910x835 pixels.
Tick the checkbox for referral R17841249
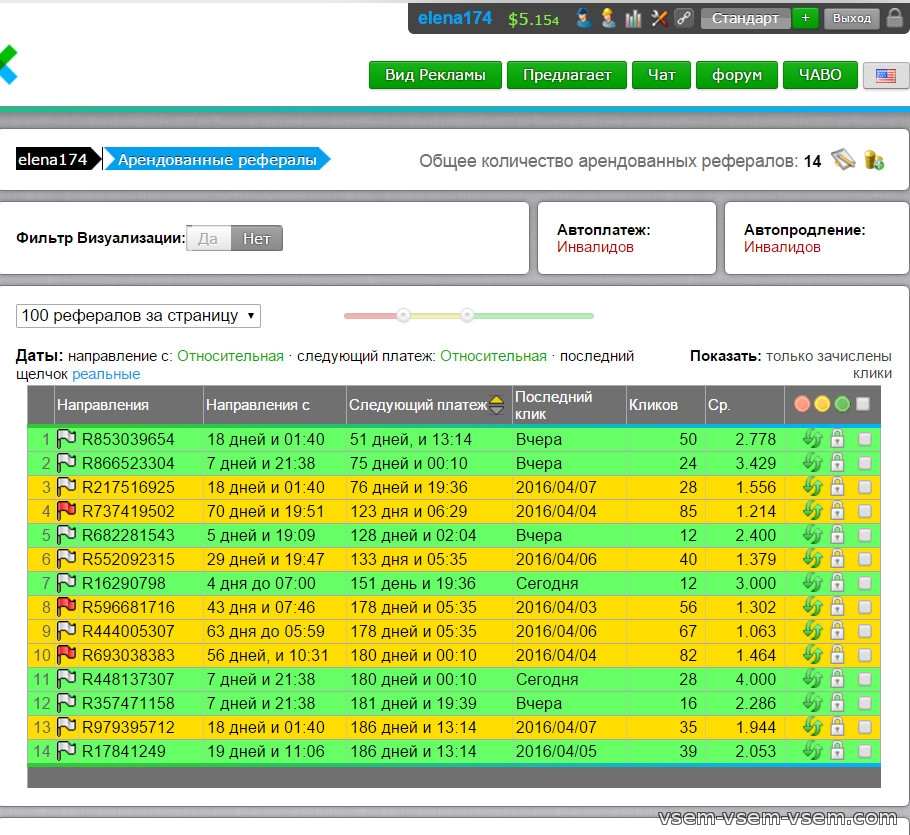click(x=865, y=751)
